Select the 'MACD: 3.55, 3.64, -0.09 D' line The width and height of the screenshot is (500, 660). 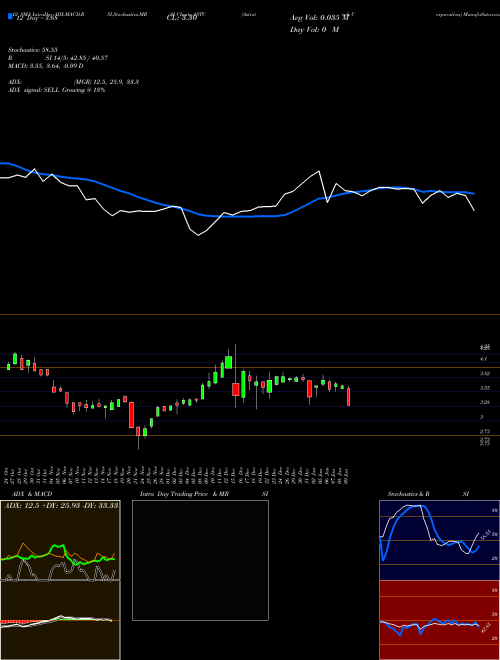pyautogui.click(x=46, y=66)
